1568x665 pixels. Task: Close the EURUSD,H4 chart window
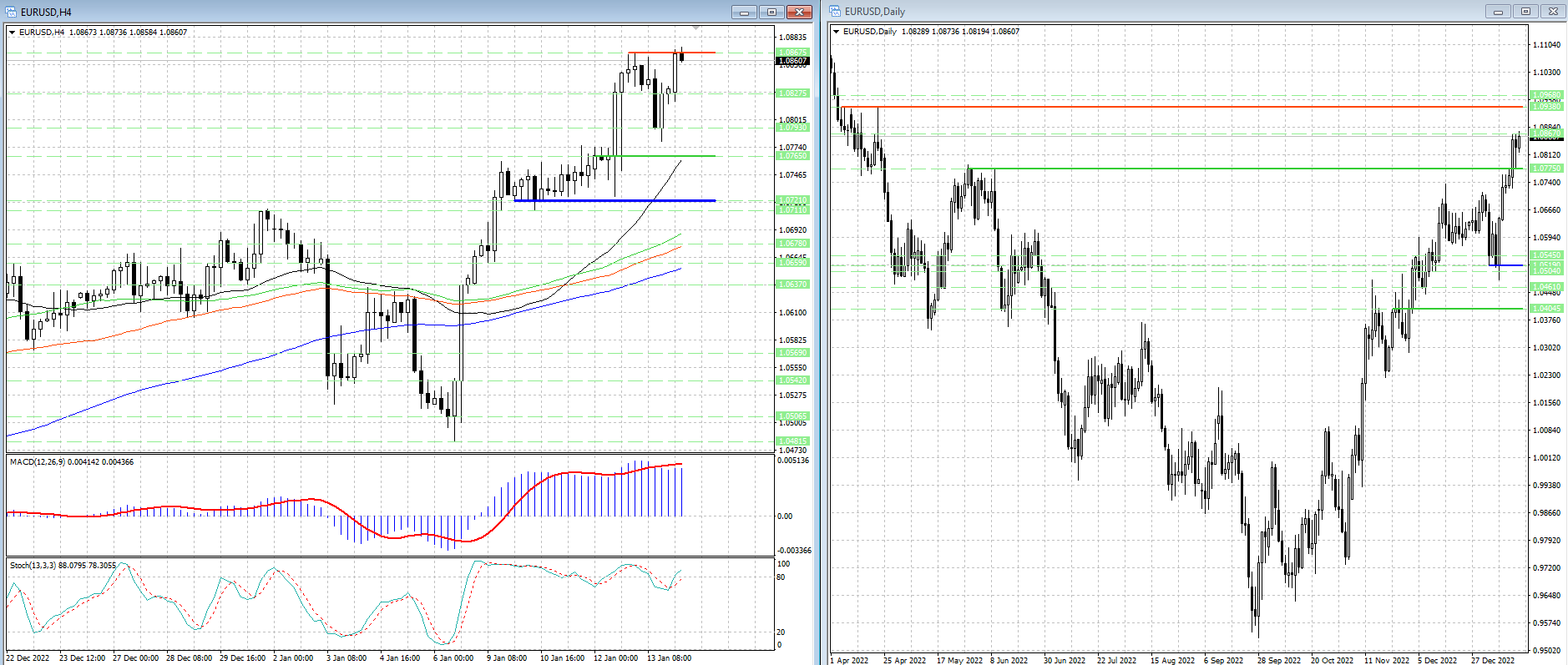[x=800, y=12]
